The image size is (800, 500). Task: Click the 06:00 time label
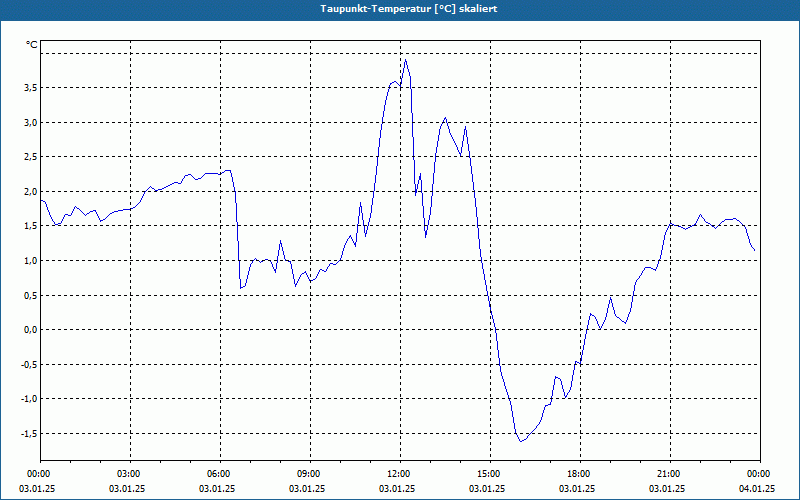220,474
